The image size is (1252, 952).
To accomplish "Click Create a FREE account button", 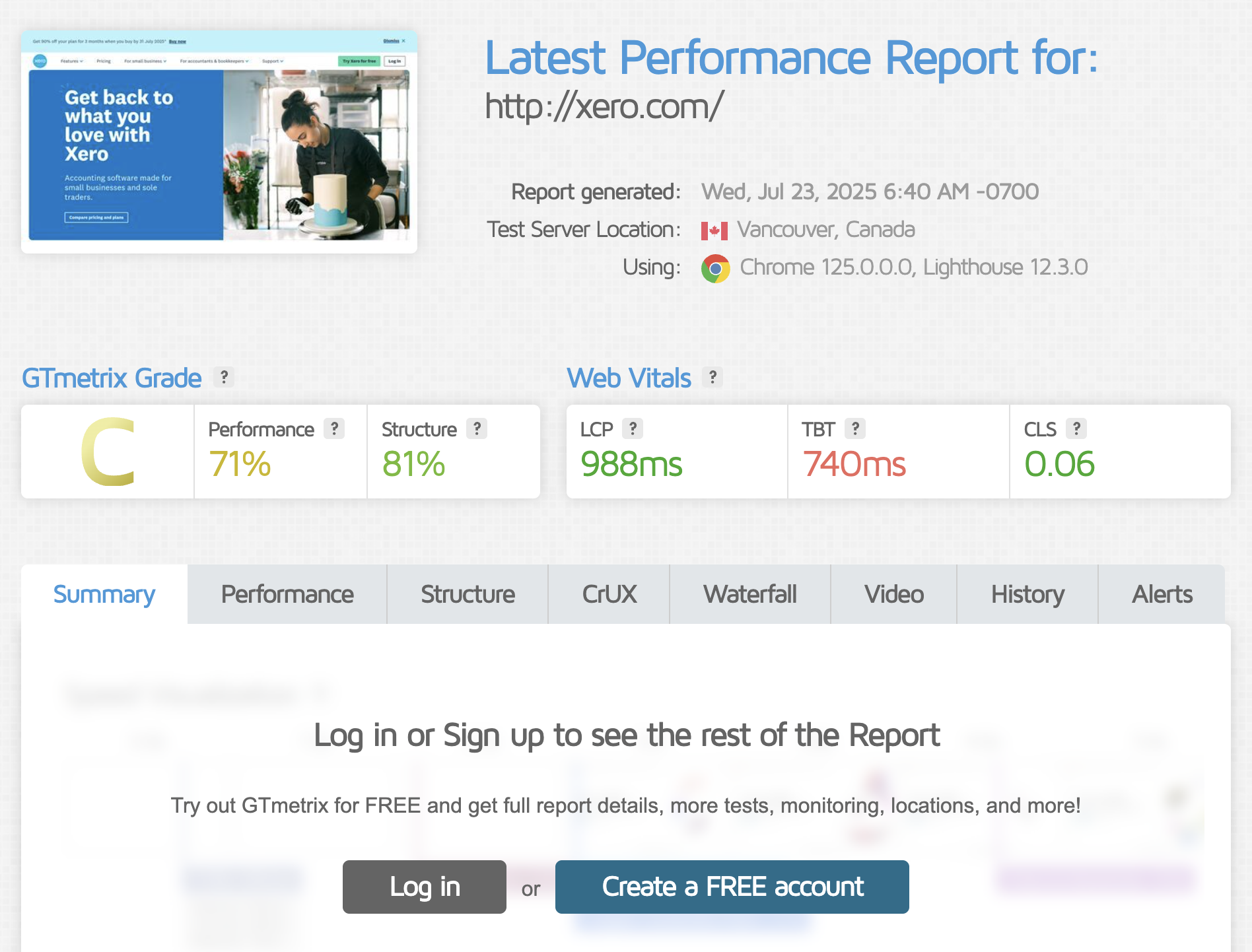I will [732, 887].
